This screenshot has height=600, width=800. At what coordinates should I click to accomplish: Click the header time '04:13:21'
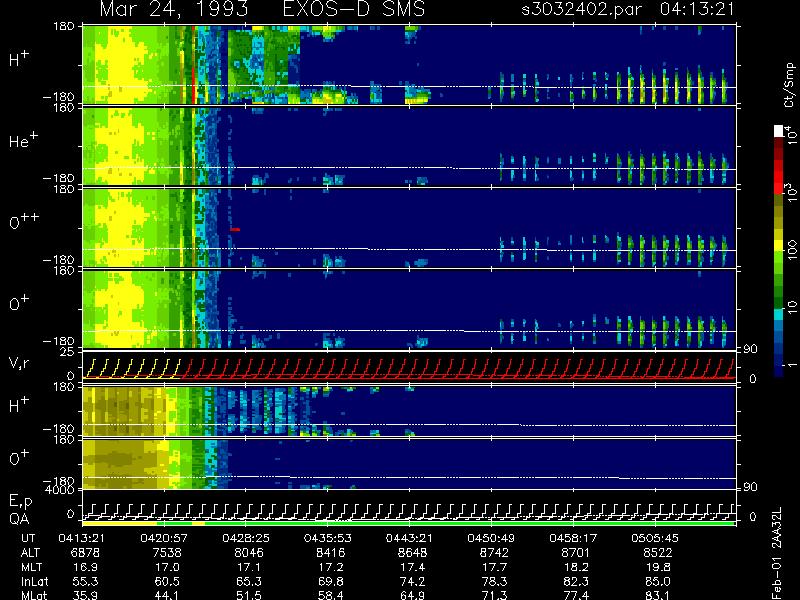697,9
